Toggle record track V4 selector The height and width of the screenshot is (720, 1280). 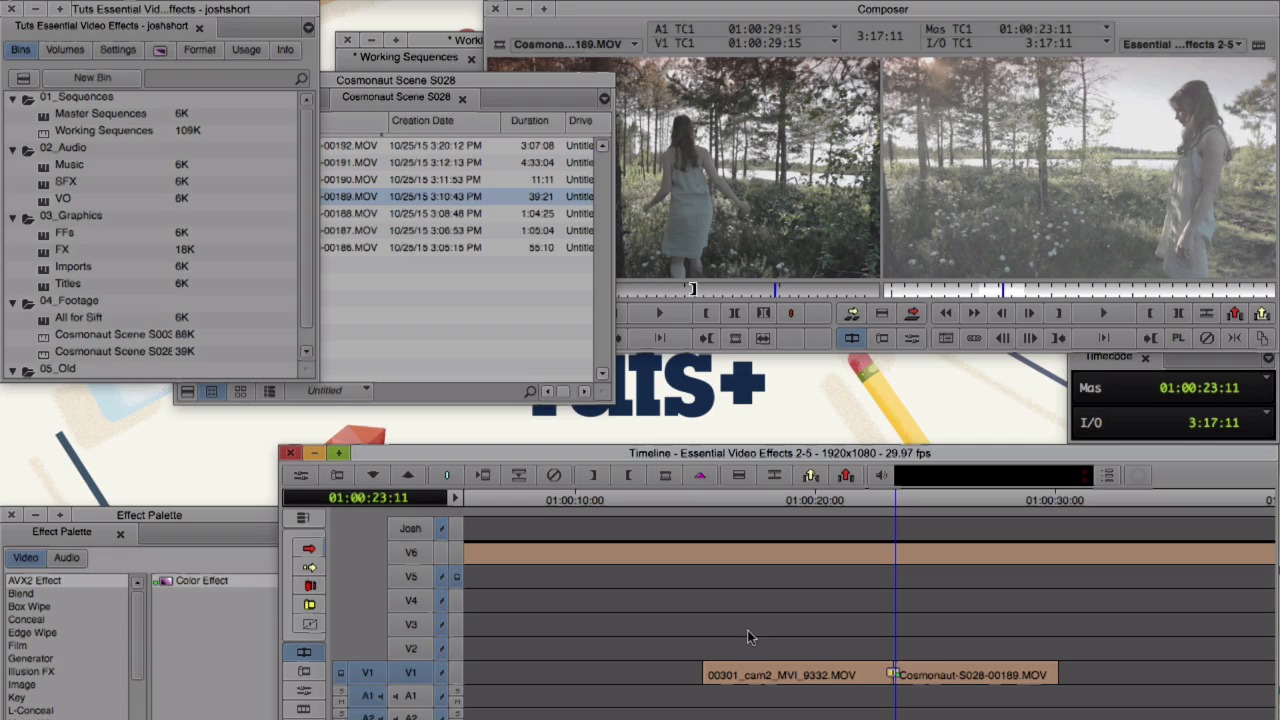pyautogui.click(x=411, y=601)
